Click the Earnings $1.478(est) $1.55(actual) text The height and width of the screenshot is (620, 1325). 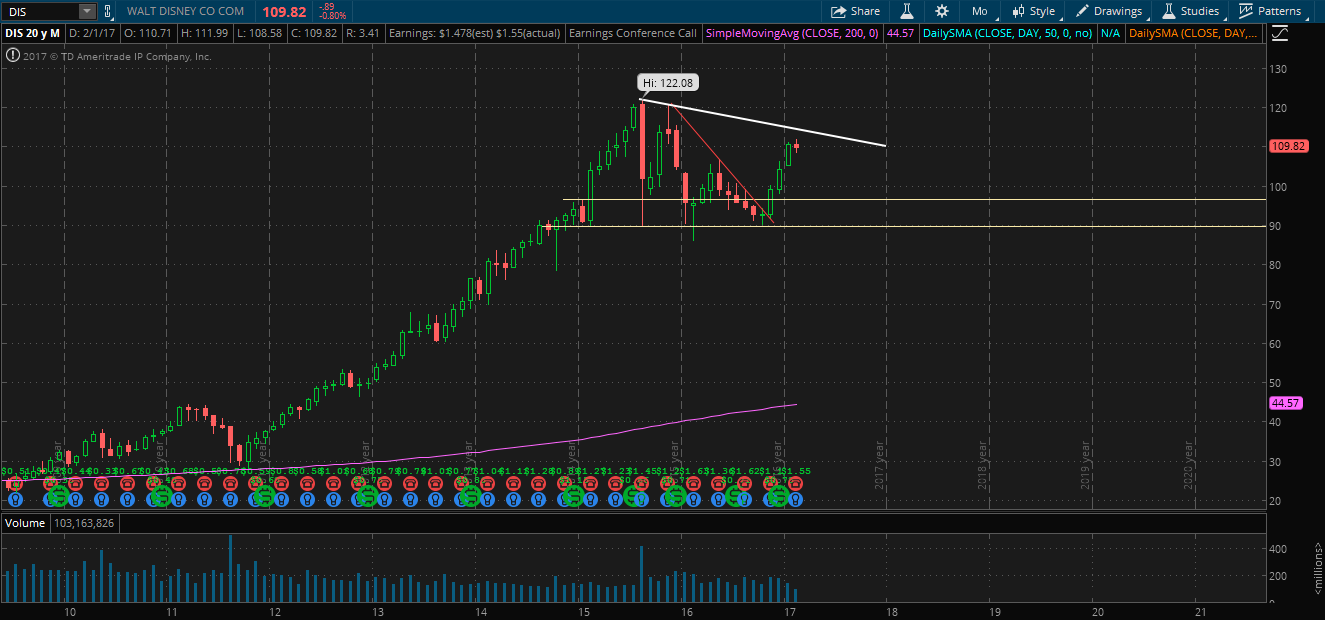click(x=475, y=33)
